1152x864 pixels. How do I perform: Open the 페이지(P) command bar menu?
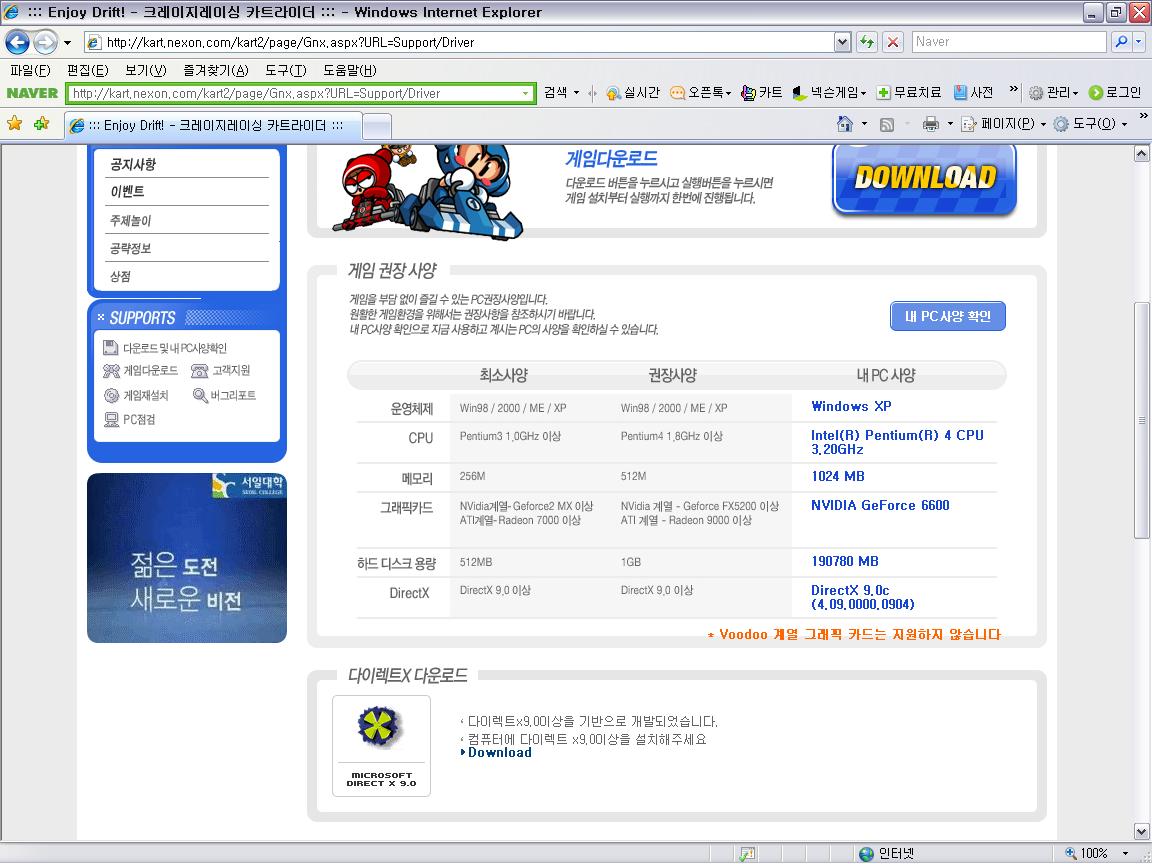coord(1003,124)
